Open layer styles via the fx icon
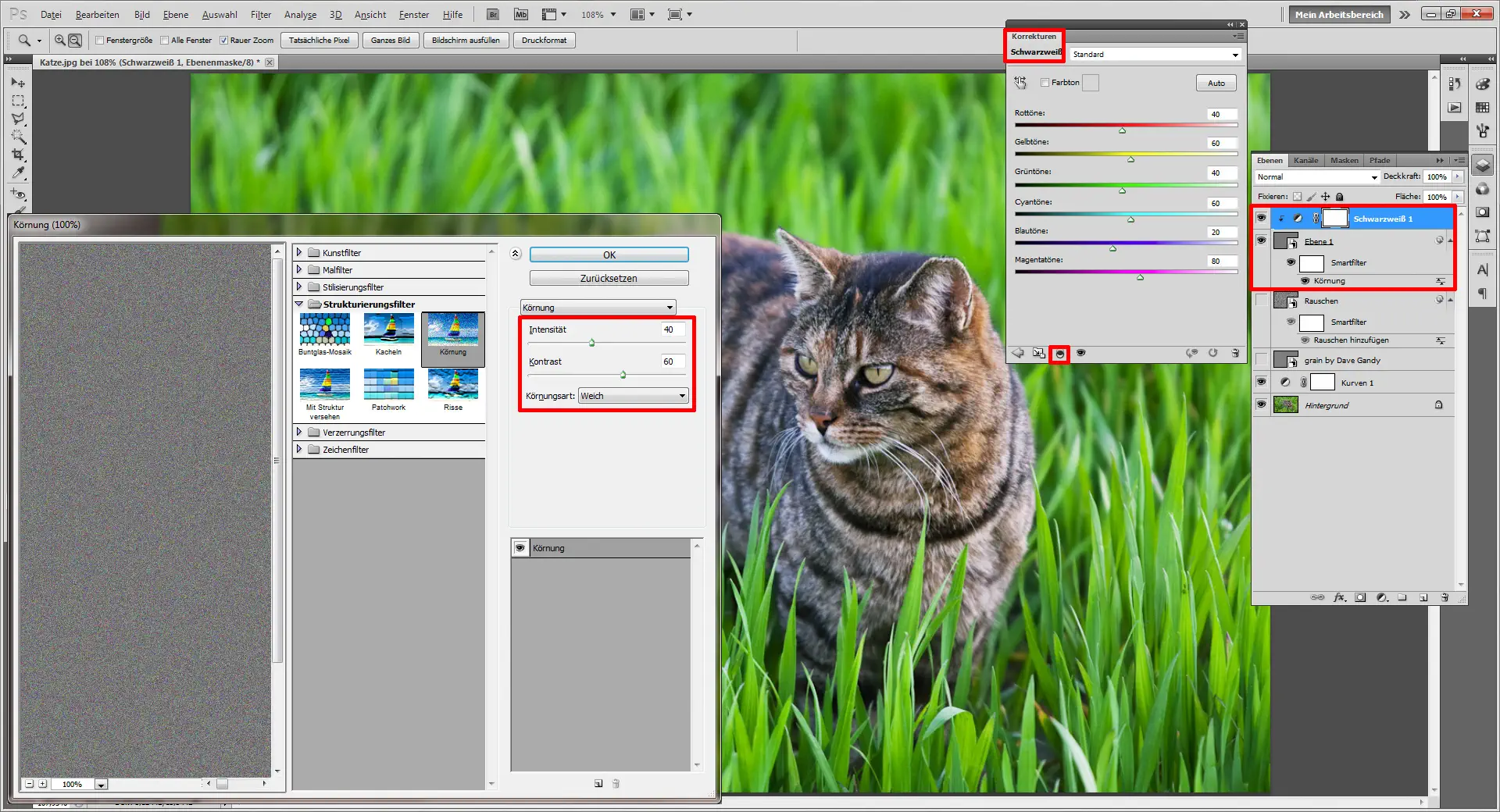The height and width of the screenshot is (812, 1500). coord(1340,597)
